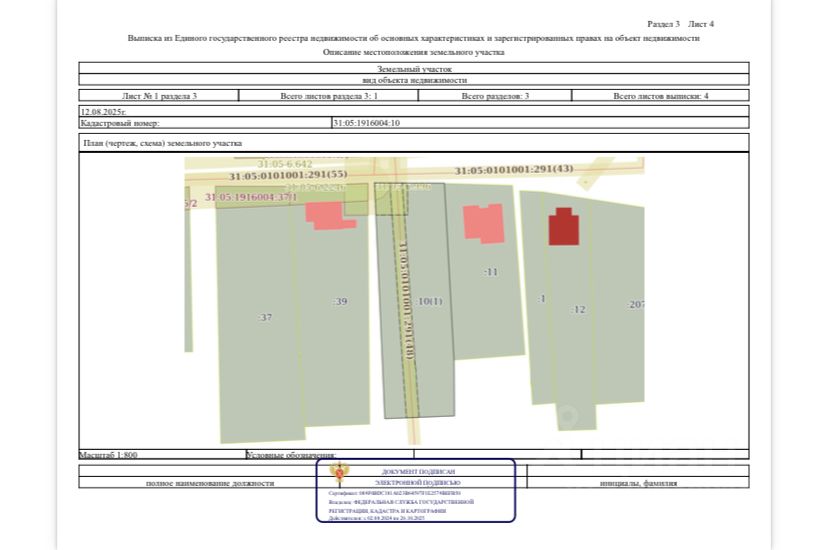Click the 'вид объекта недвижимости' caption

click(x=414, y=80)
